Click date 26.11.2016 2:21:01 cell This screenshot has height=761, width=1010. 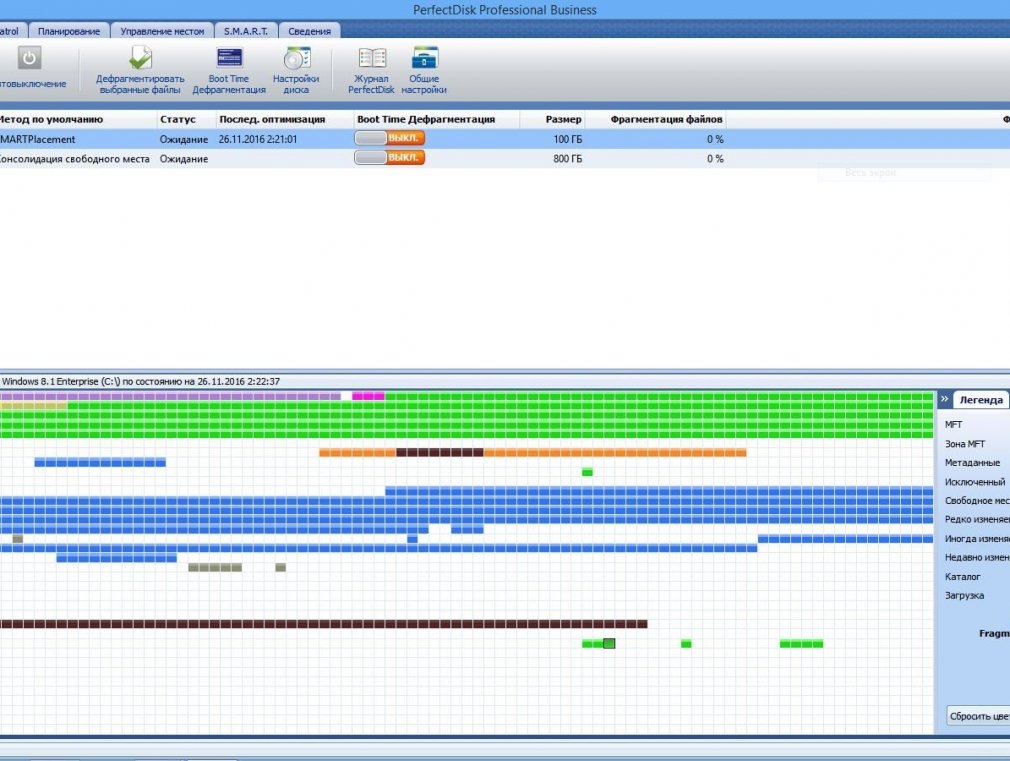click(x=258, y=139)
